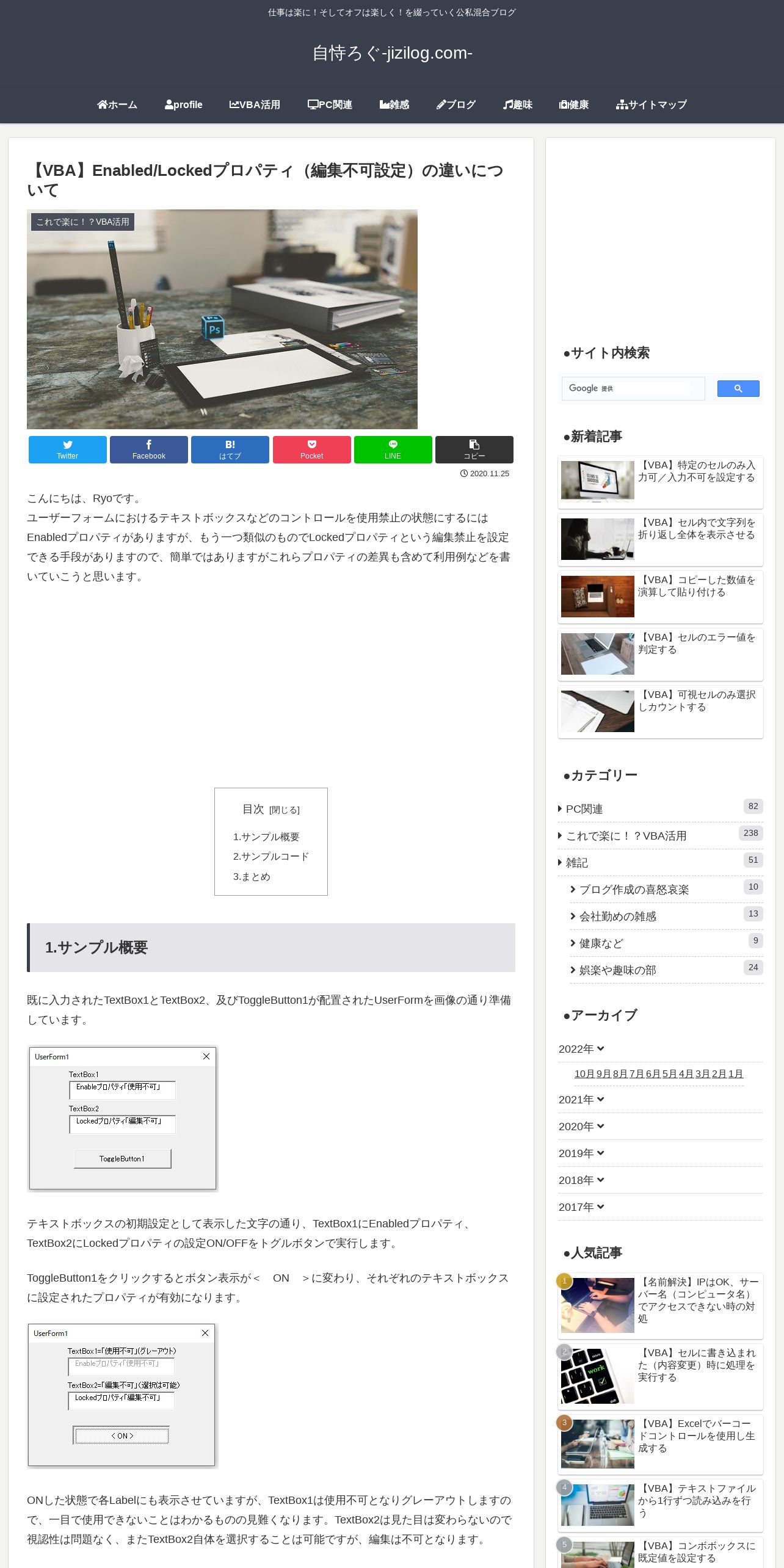
Task: Click the Google search magnifier button
Action: [738, 389]
